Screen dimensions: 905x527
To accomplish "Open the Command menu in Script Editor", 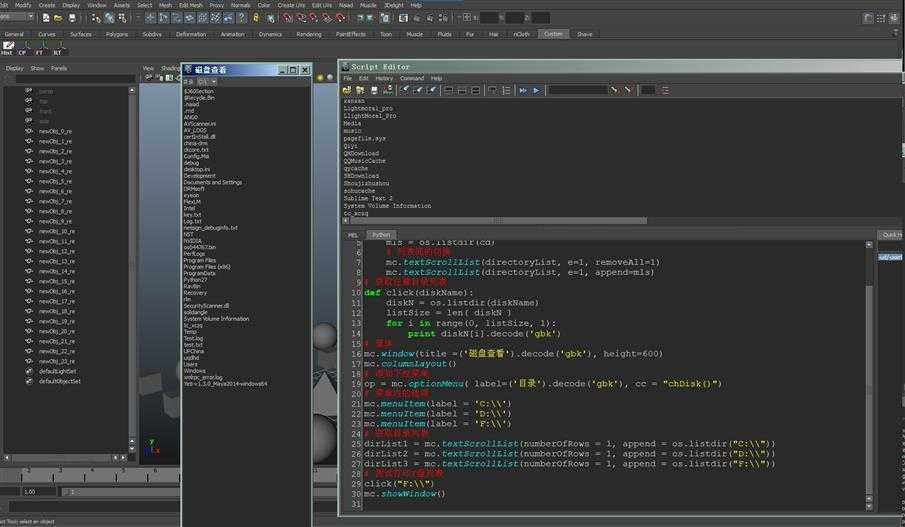I will [412, 78].
